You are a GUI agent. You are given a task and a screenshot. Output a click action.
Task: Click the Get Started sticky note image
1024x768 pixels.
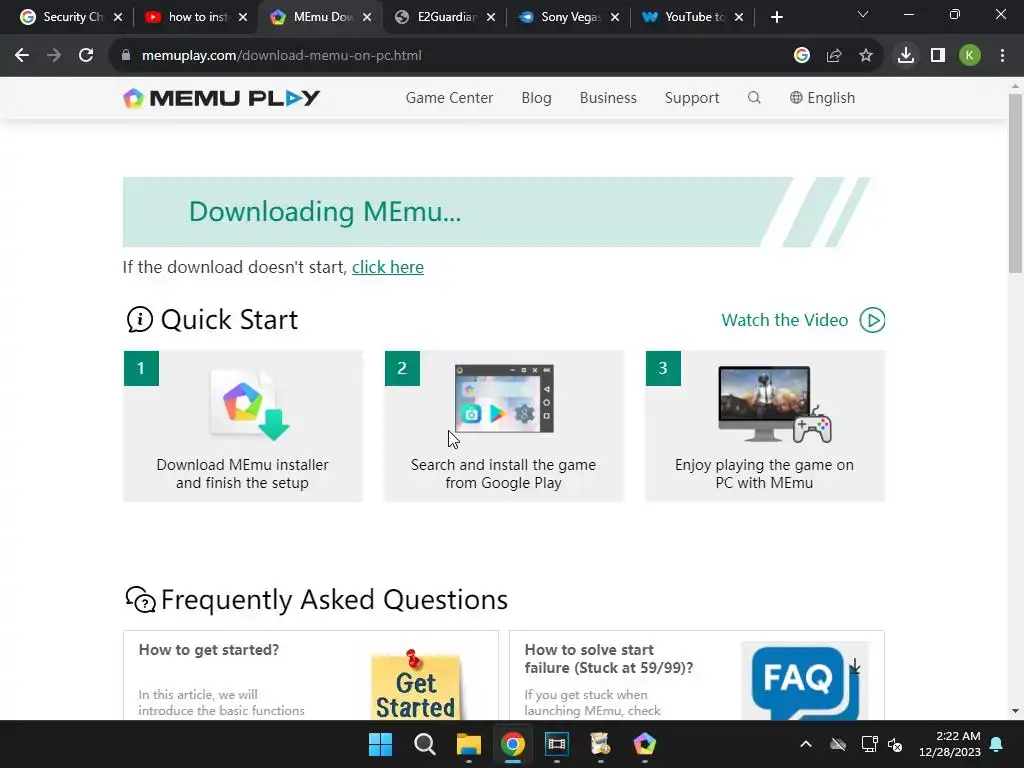click(415, 685)
